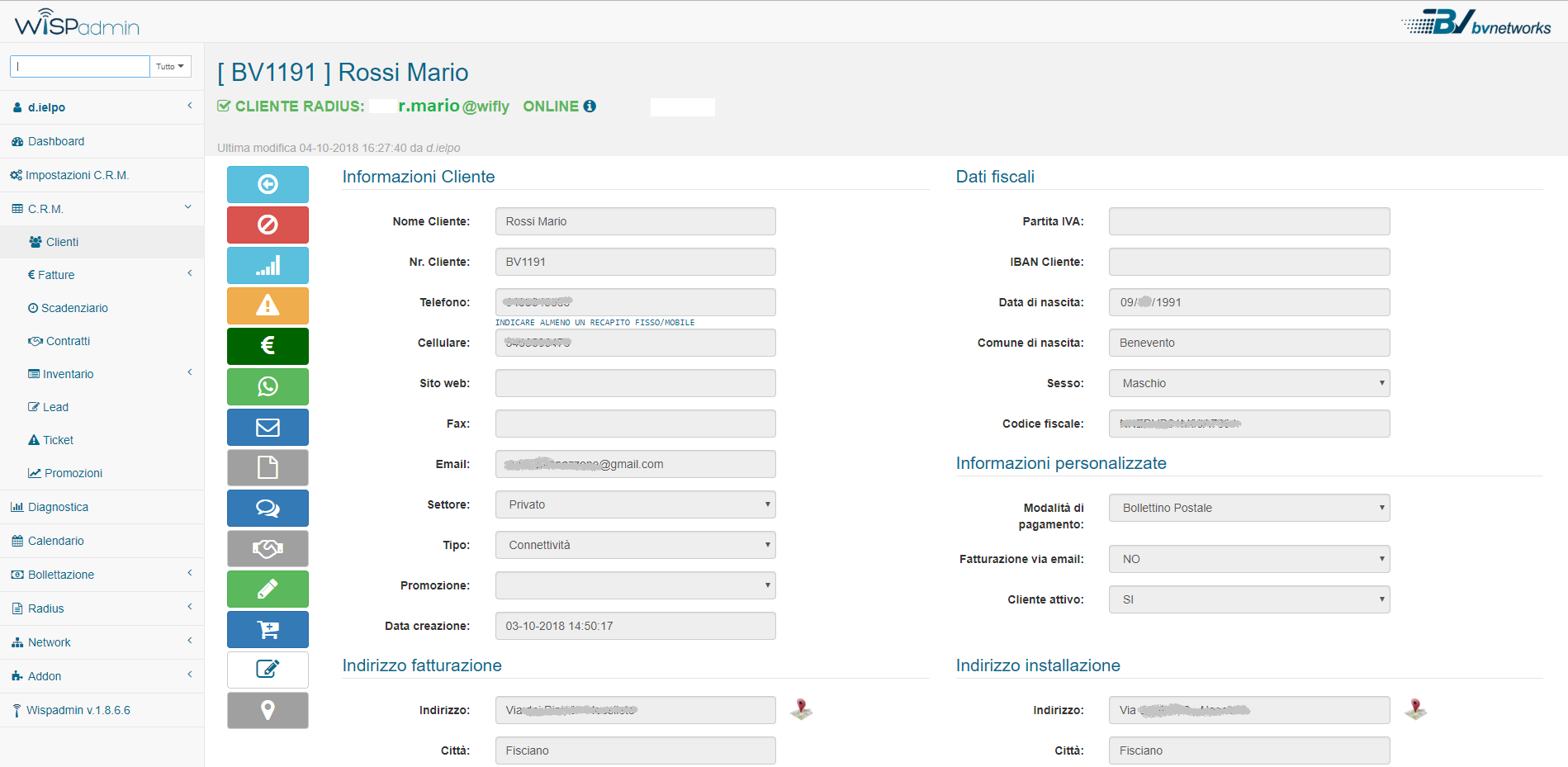Click Wispadmin v.1.8.6.6 link

point(102,710)
